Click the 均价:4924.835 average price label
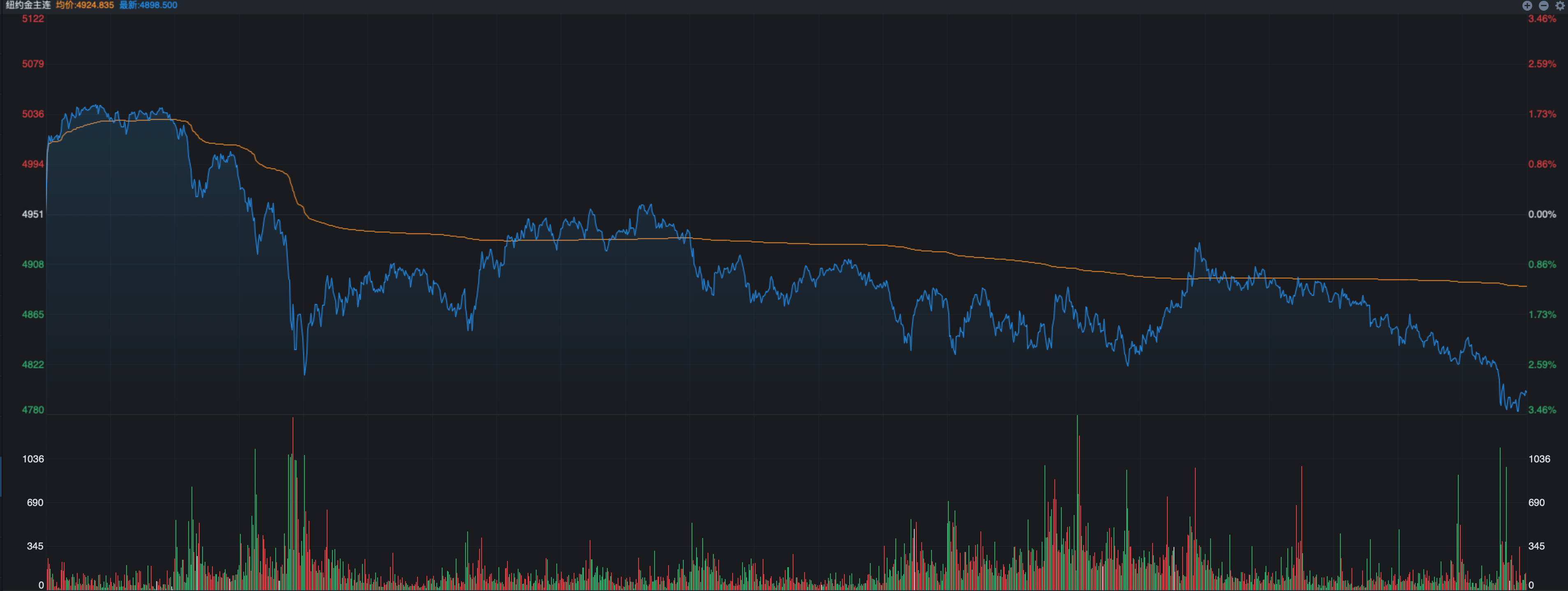Image resolution: width=1568 pixels, height=591 pixels. pos(85,5)
